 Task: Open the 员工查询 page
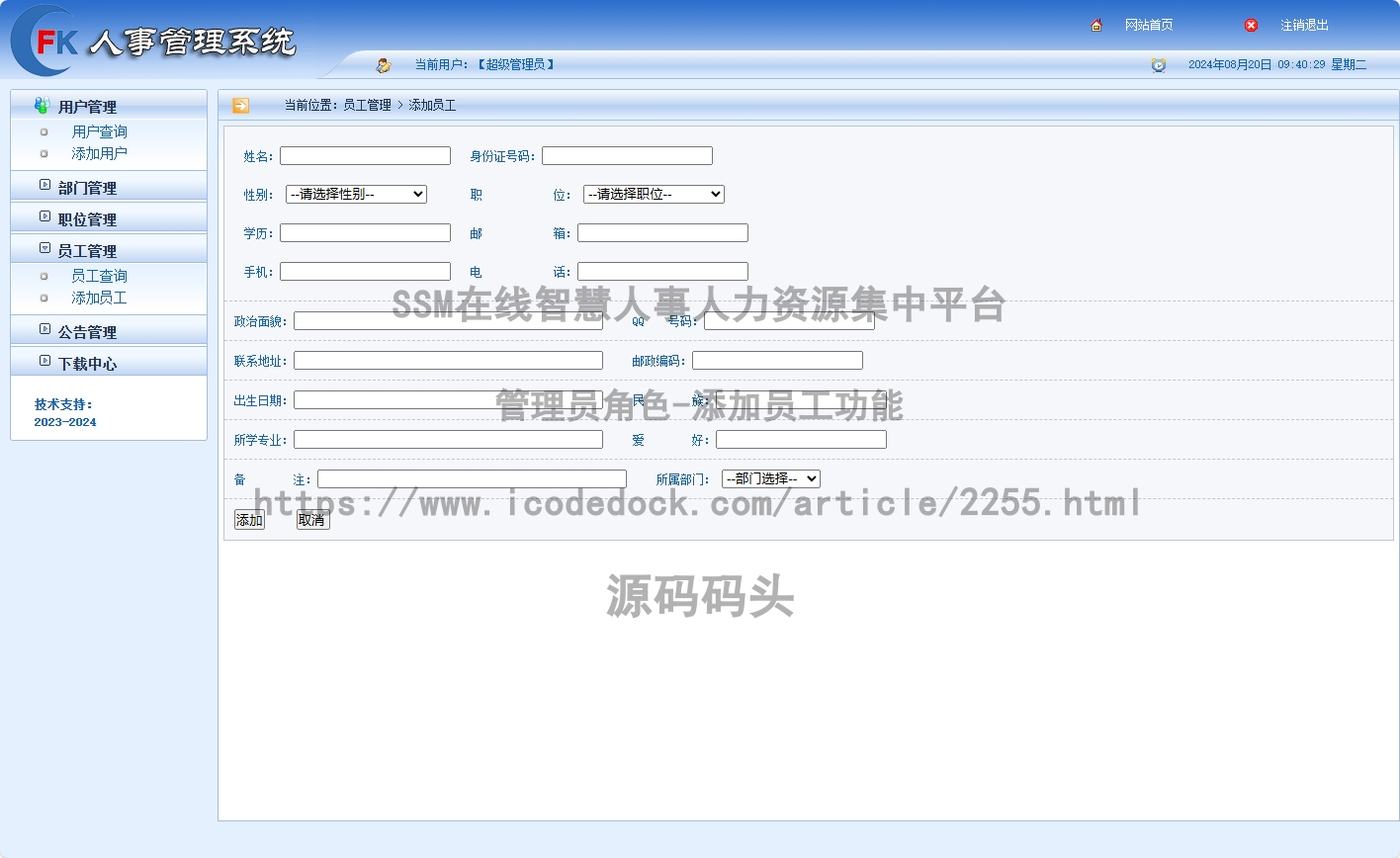click(x=99, y=276)
